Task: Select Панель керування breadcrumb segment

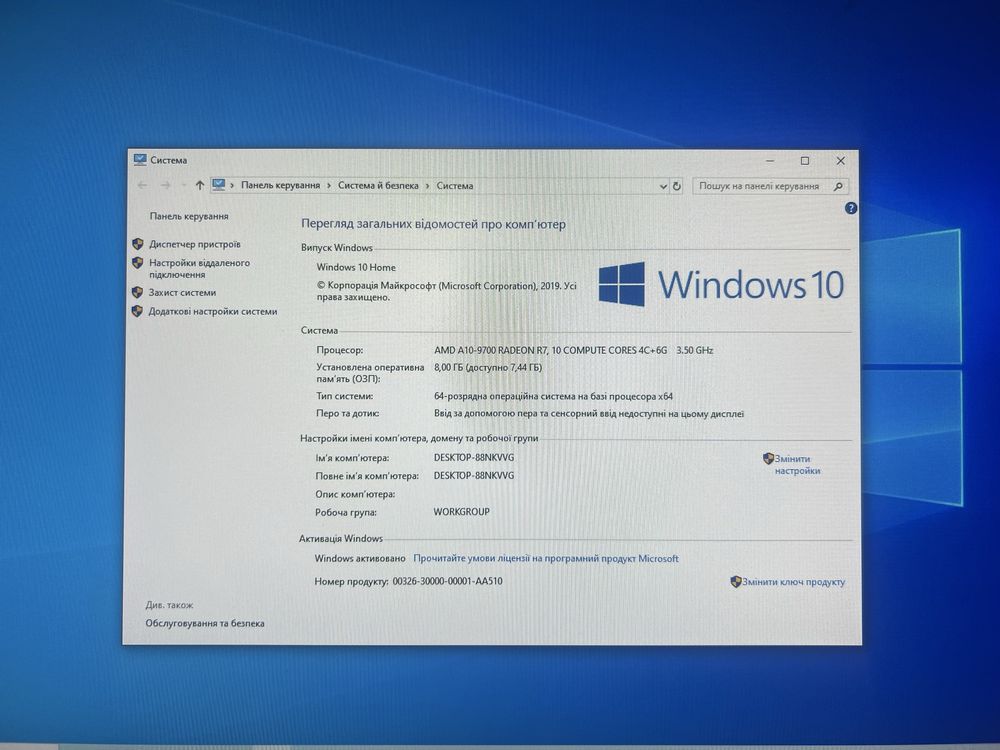Action: tap(281, 186)
